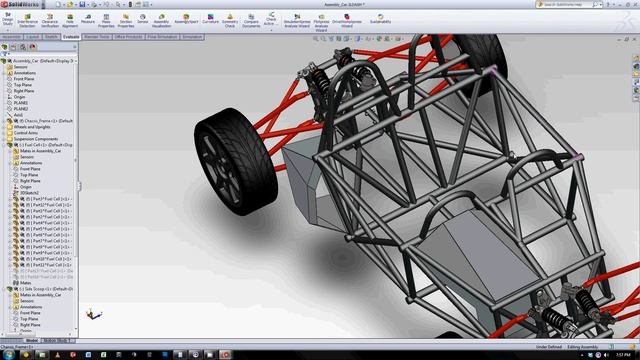
Task: Select 3DSketch2 in Fuel Cell tree
Action: coord(29,193)
